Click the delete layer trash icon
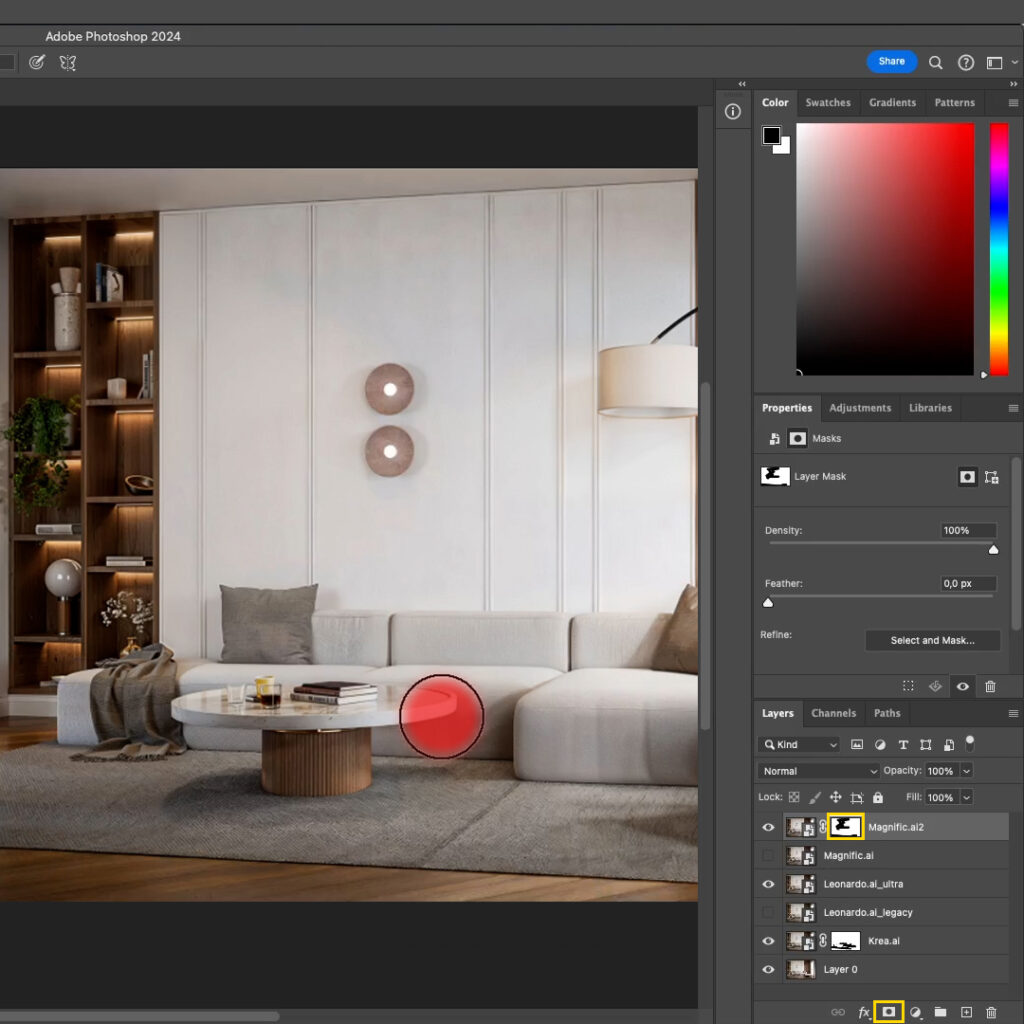1024x1024 pixels. pos(991,1012)
